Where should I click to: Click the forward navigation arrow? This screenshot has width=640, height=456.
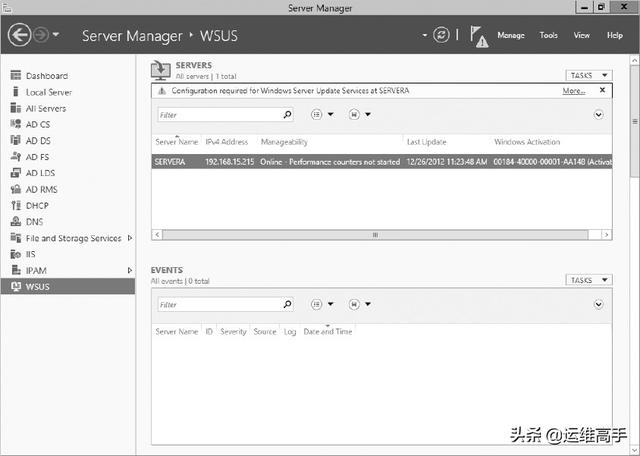coord(41,35)
